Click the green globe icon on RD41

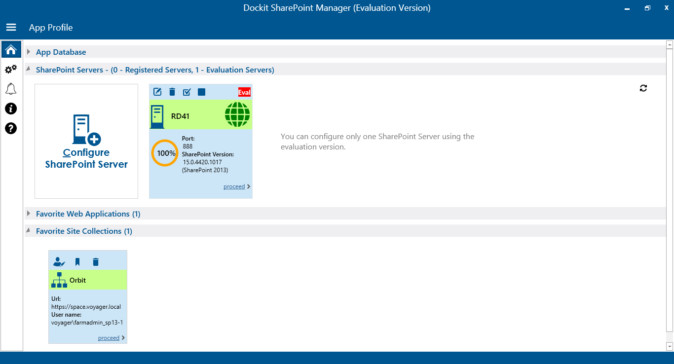click(237, 115)
